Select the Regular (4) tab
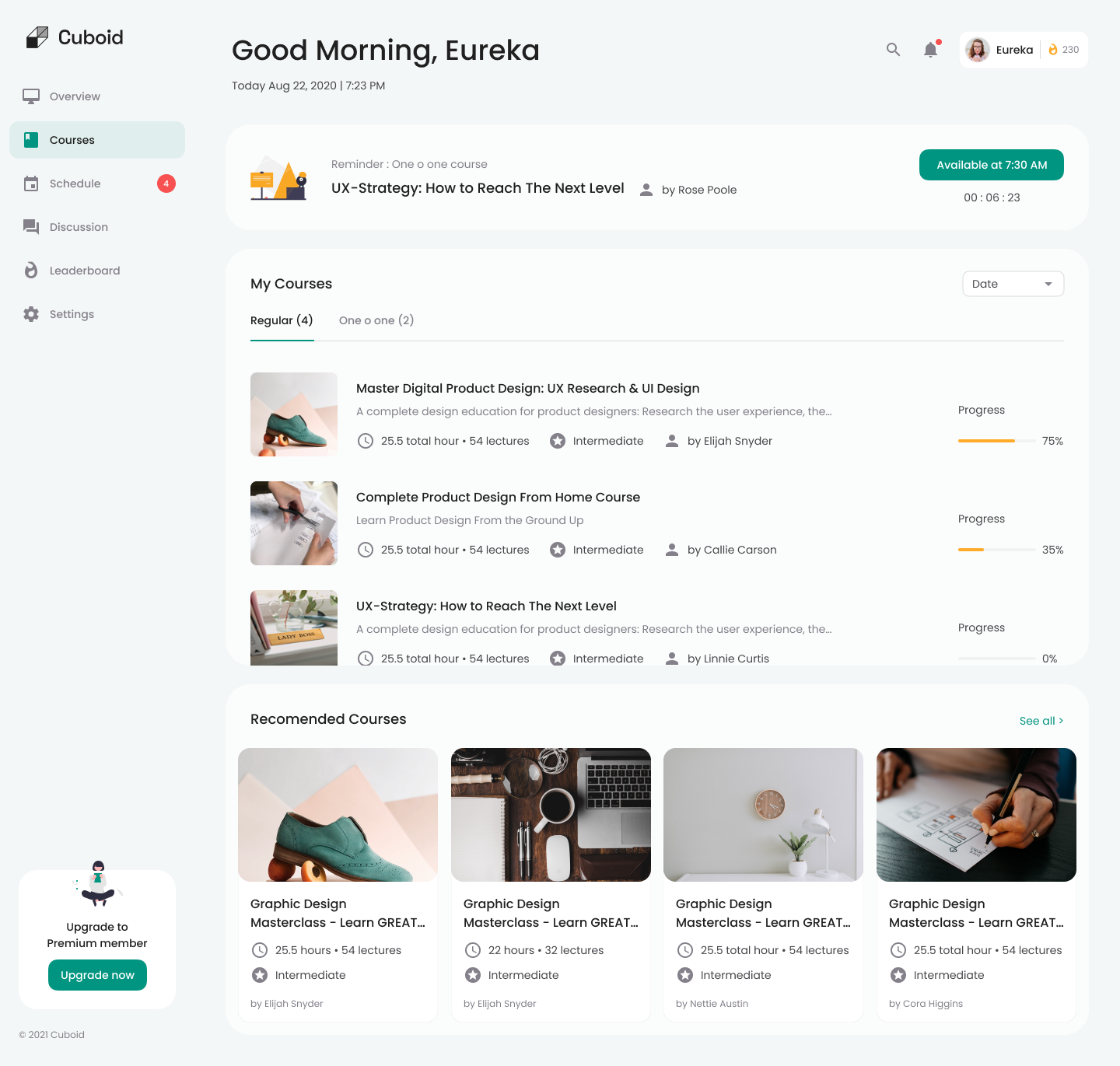This screenshot has width=1120, height=1066. coord(282,320)
